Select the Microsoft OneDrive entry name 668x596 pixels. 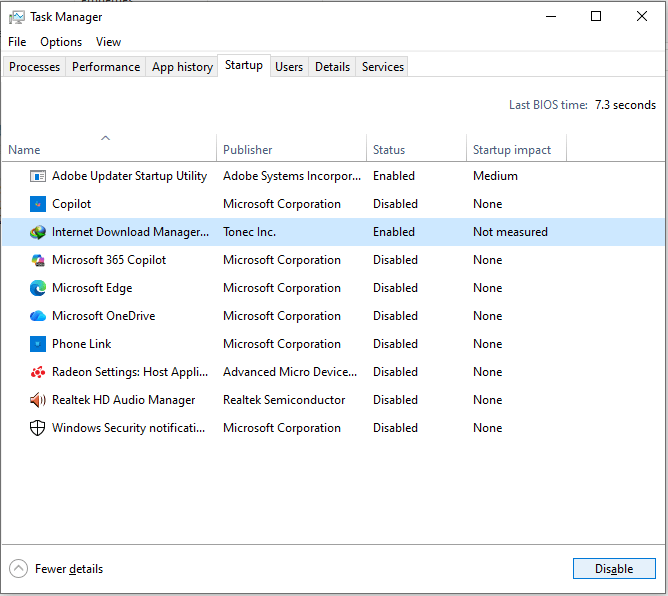(x=104, y=316)
